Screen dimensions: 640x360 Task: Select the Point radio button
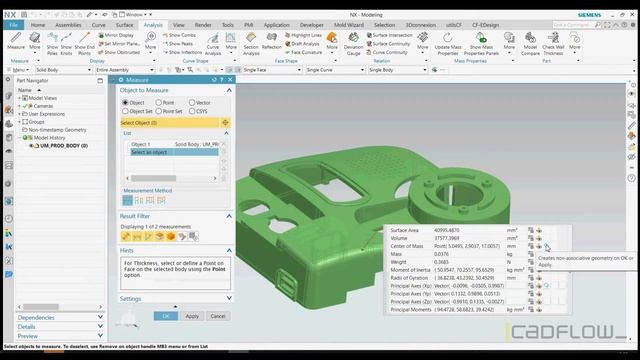tap(158, 102)
